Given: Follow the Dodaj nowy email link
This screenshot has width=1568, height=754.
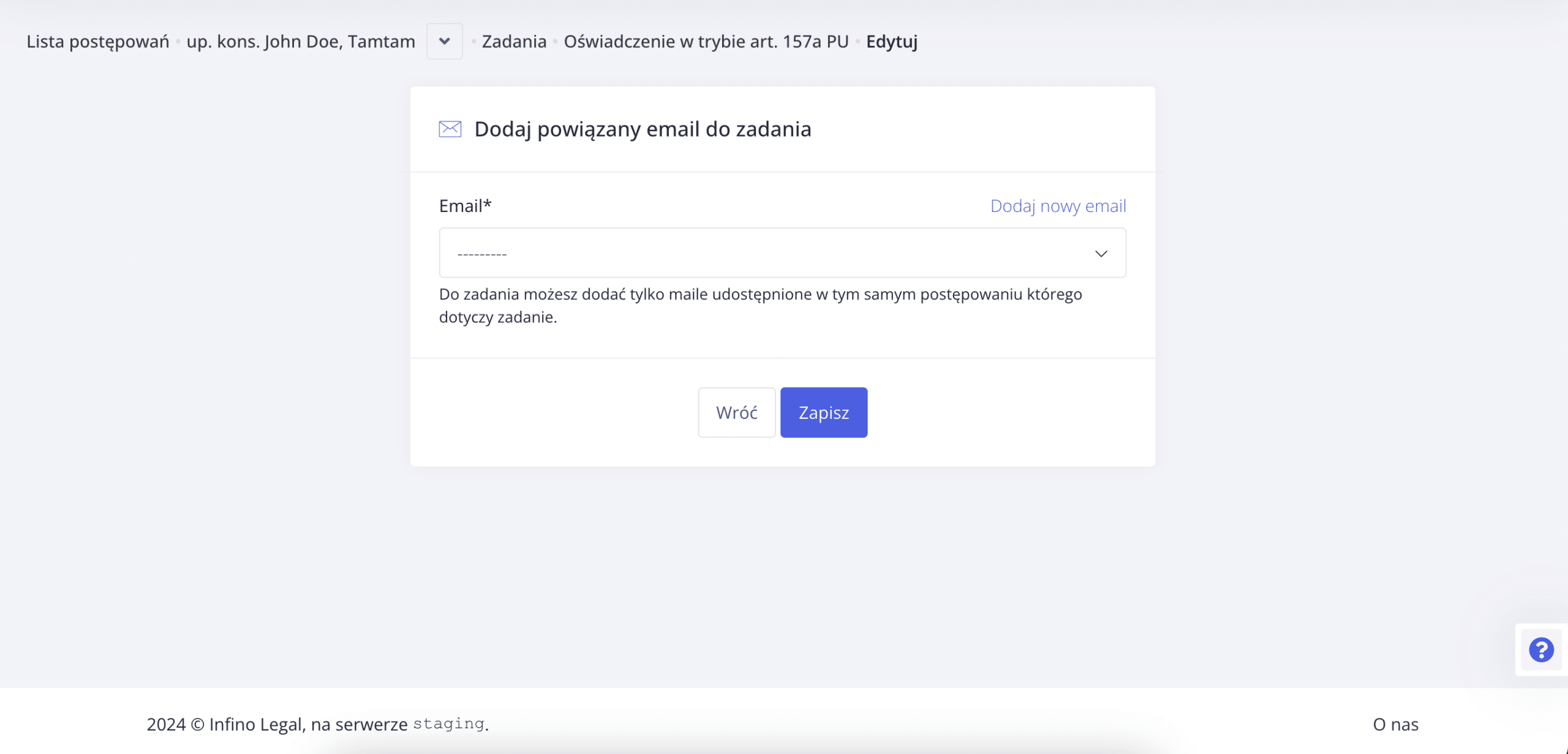Looking at the screenshot, I should pyautogui.click(x=1058, y=206).
